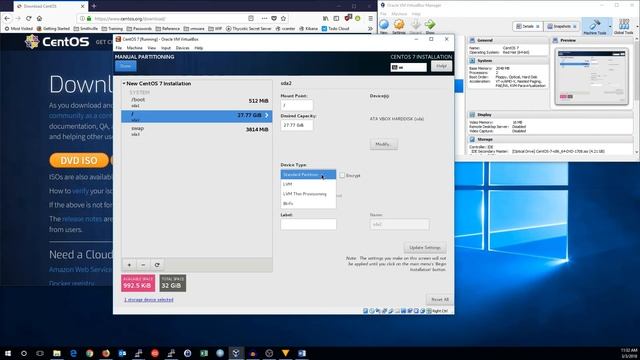Click the Help! button in CentOS installer
Viewport: 640px width, 360px height.
(x=441, y=66)
